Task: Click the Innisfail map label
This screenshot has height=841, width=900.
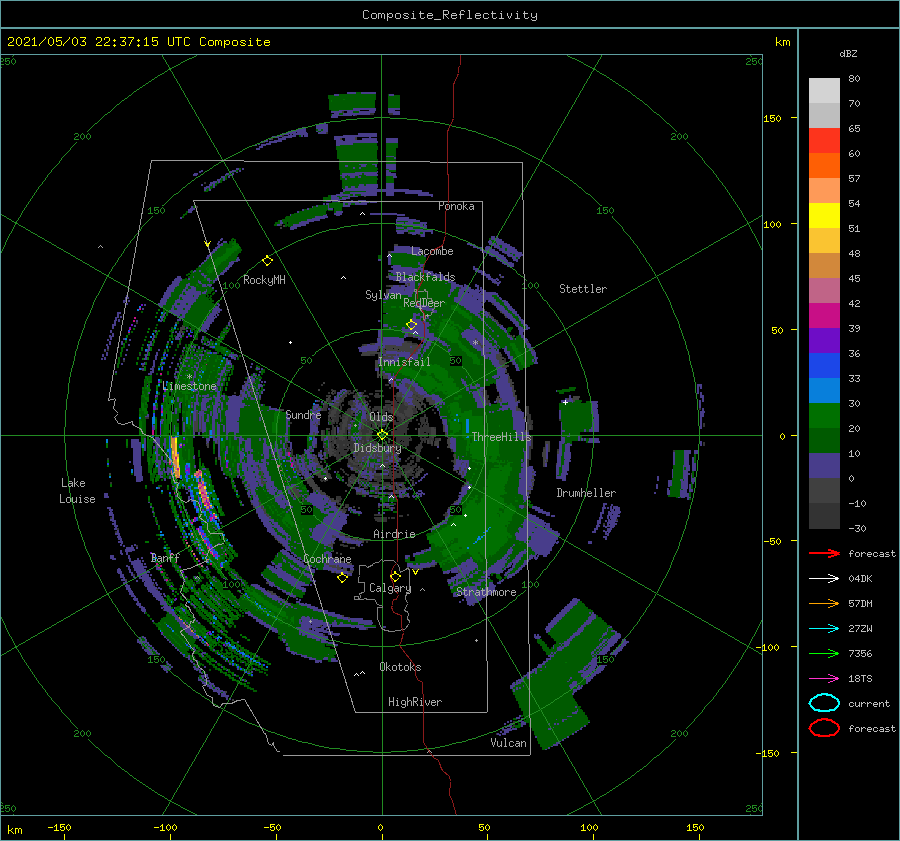Action: pyautogui.click(x=404, y=362)
